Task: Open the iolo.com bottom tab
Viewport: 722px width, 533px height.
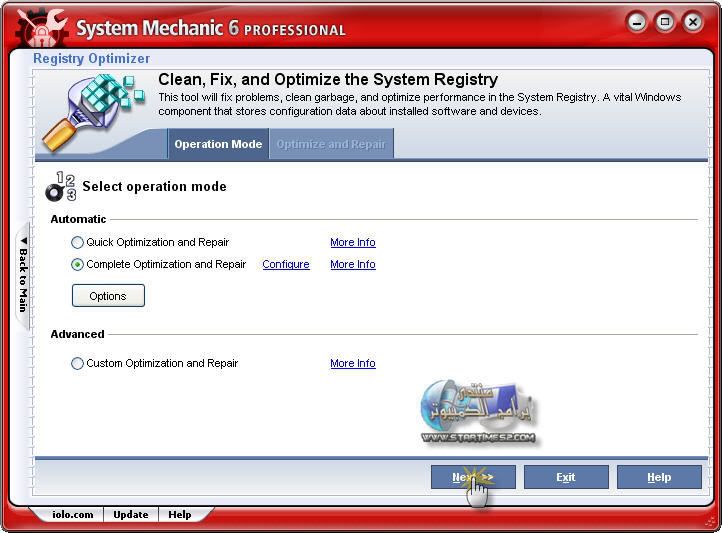Action: click(x=72, y=515)
